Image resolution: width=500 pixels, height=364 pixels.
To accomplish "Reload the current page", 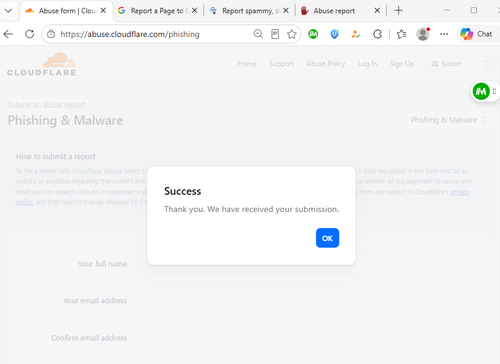I will (x=30, y=34).
